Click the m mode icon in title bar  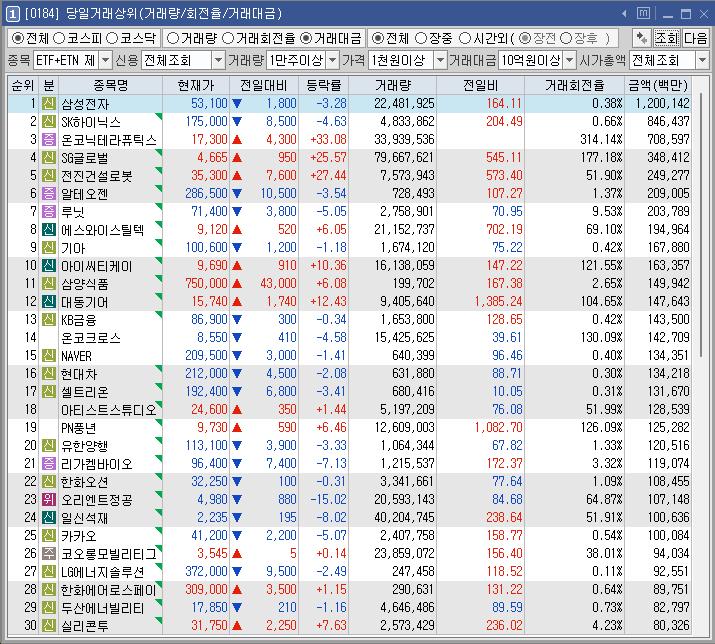(643, 14)
